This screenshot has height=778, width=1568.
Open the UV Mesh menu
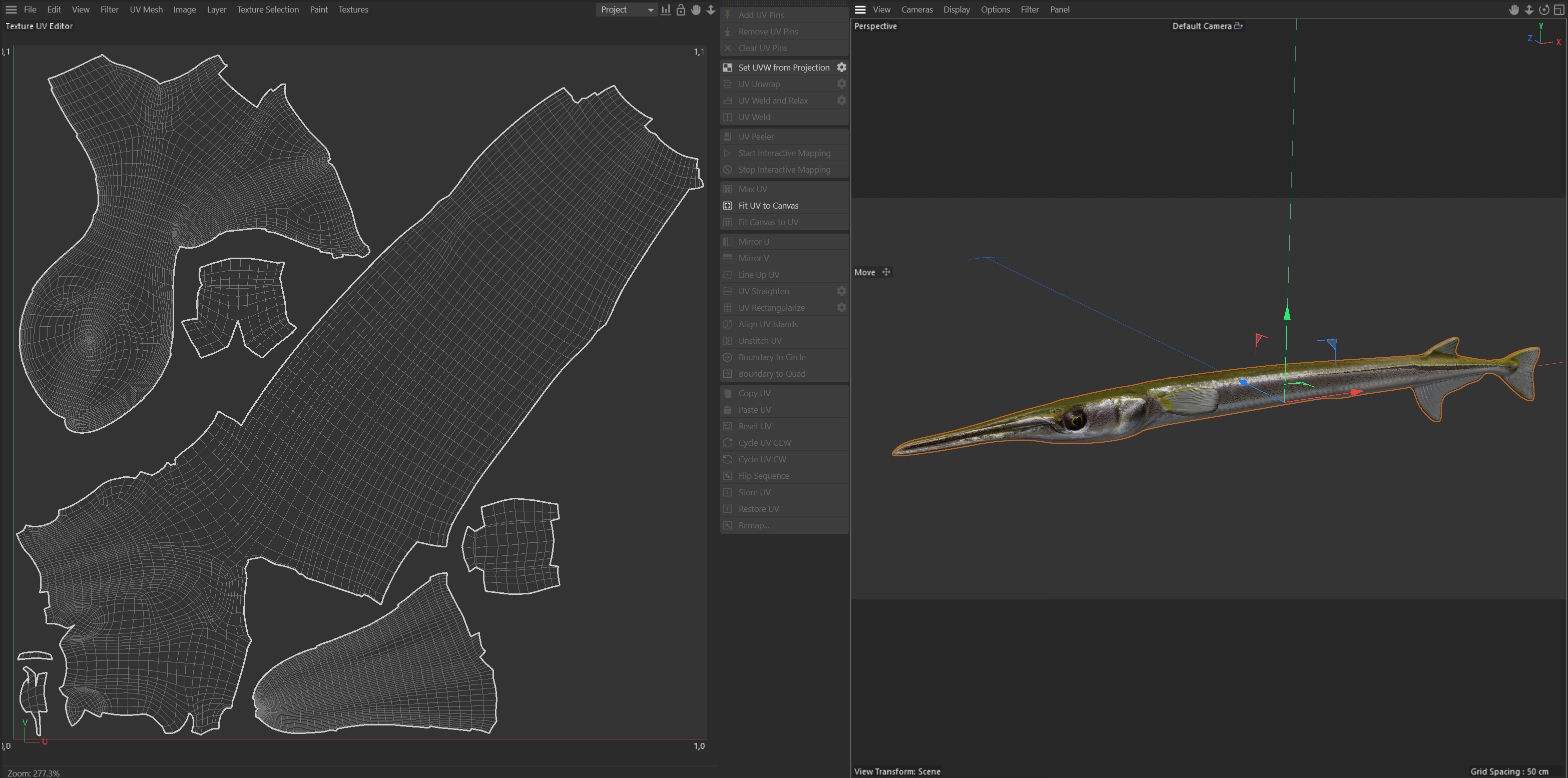146,10
